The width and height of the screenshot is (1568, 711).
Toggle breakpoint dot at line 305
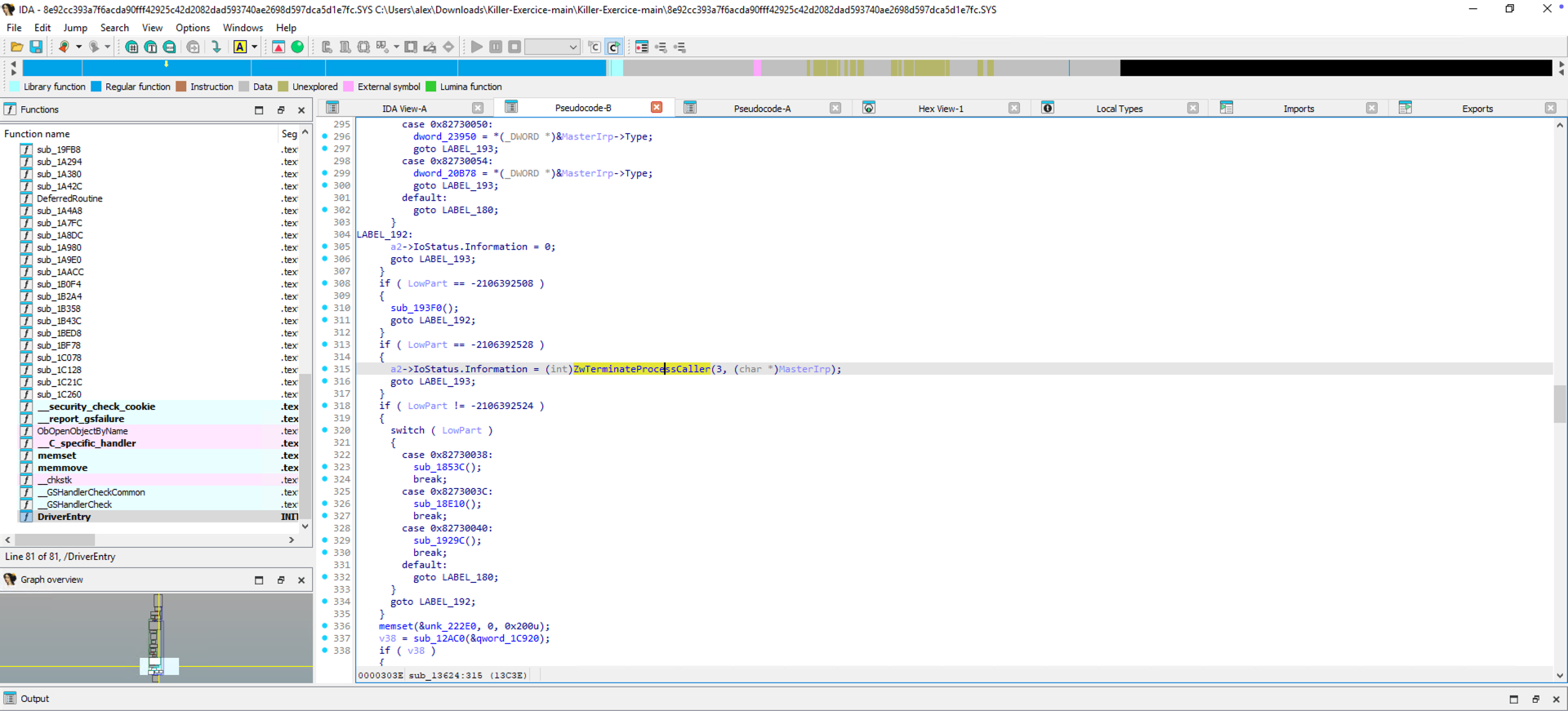[325, 247]
